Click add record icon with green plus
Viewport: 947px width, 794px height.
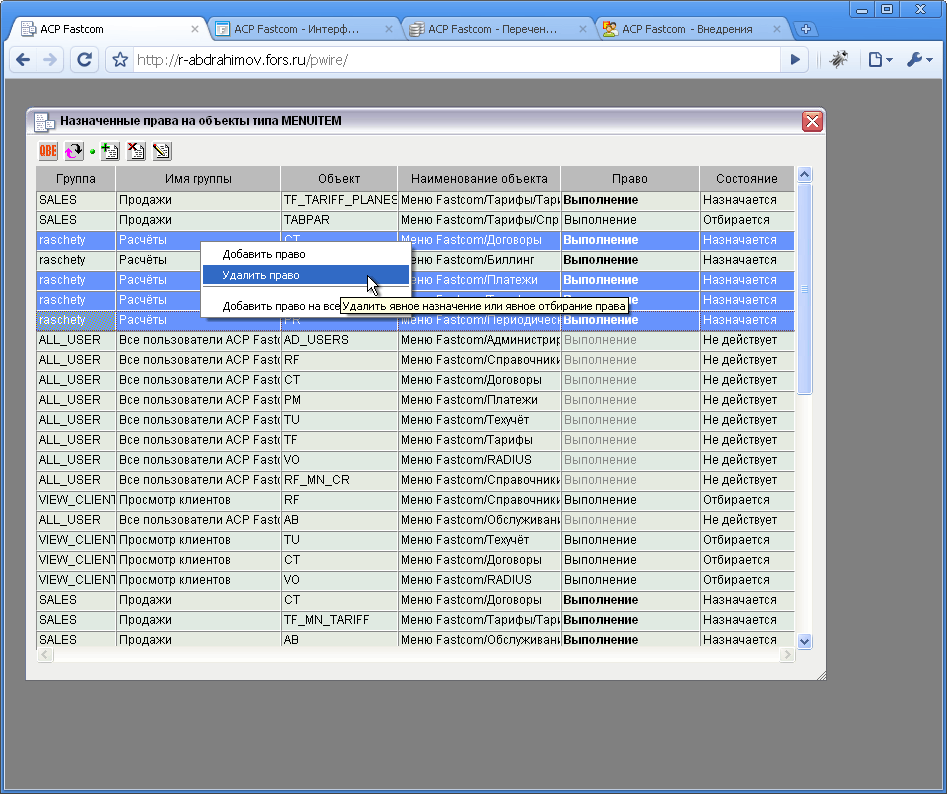(109, 151)
